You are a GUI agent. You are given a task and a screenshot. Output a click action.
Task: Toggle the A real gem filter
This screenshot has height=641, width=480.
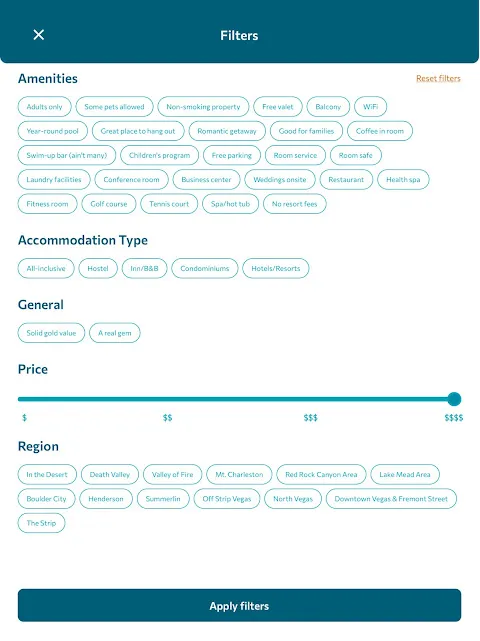coord(115,333)
